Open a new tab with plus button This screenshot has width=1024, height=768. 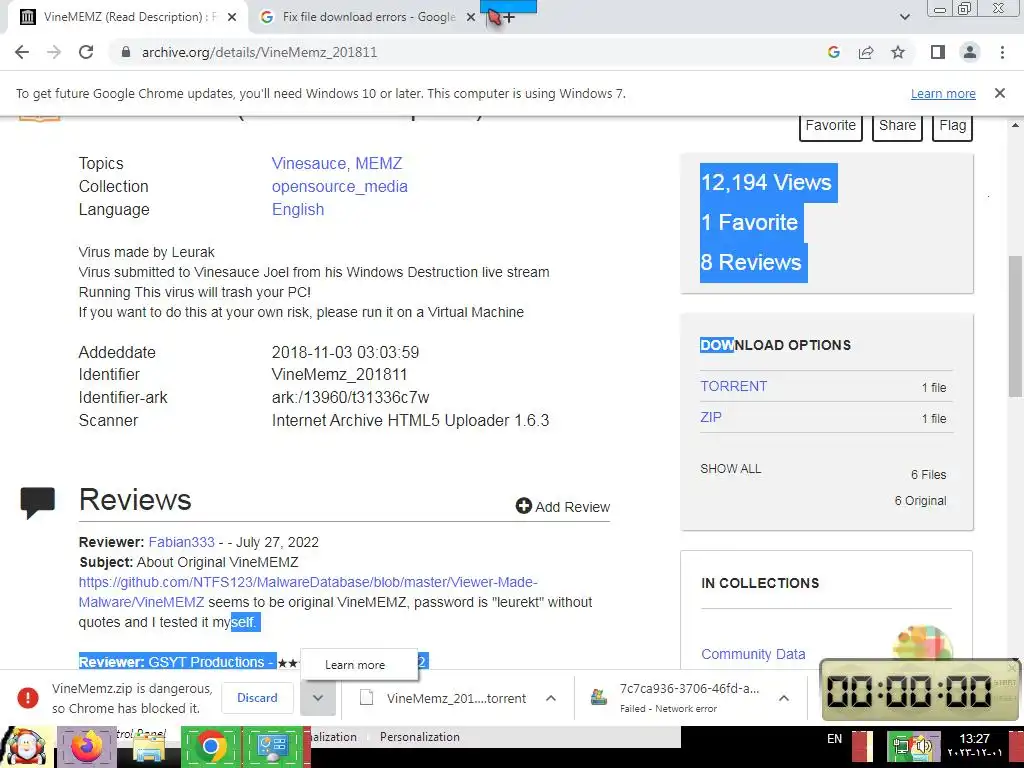[x=509, y=18]
